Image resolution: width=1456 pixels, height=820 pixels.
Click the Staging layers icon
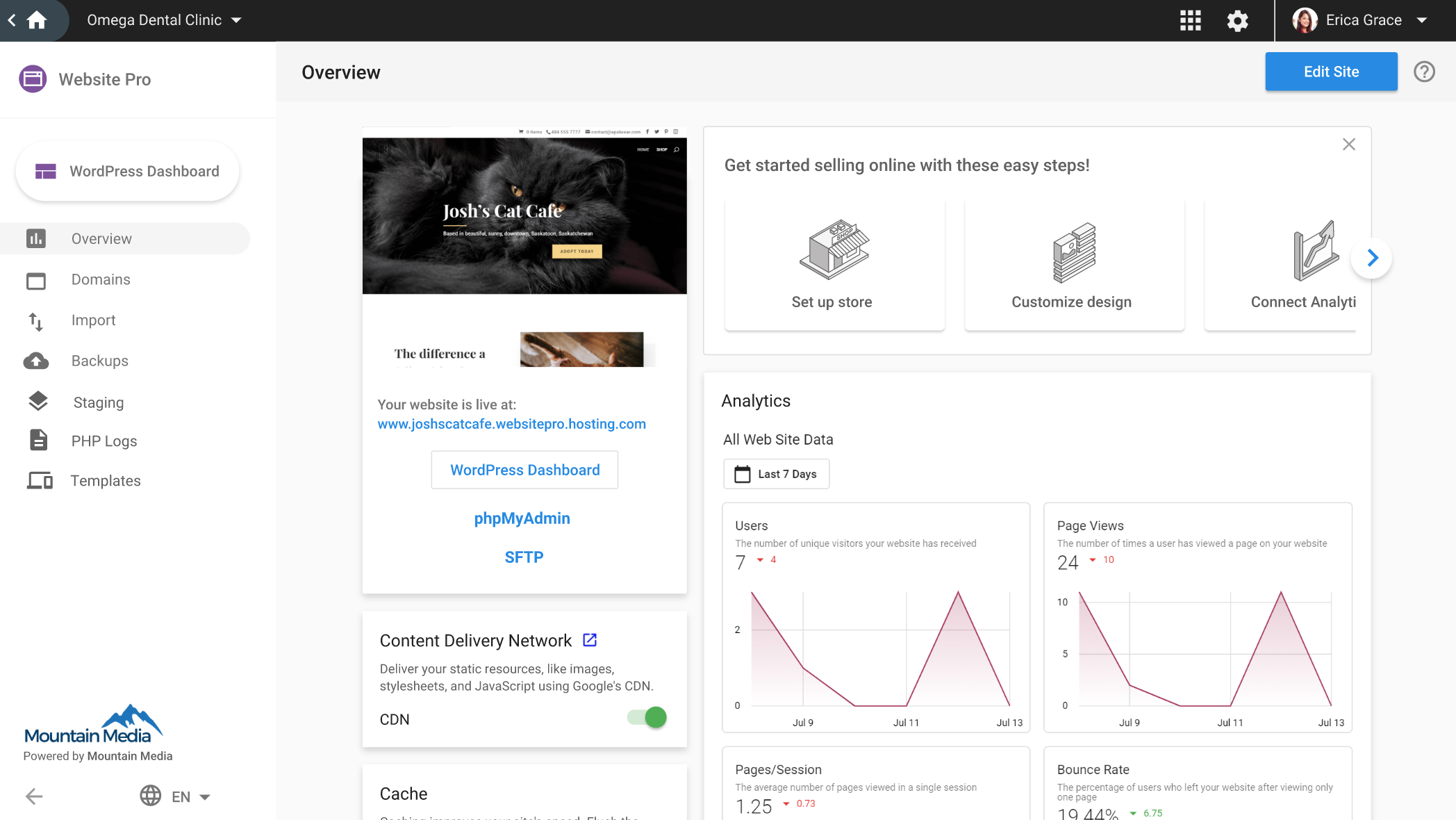point(38,402)
